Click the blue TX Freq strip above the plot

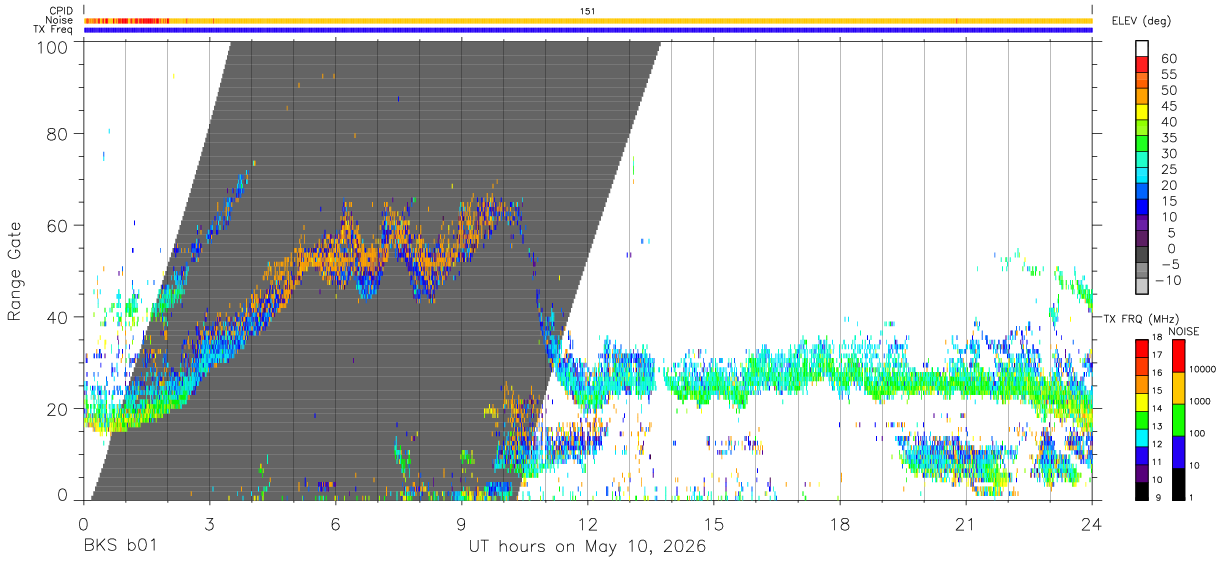tap(588, 30)
